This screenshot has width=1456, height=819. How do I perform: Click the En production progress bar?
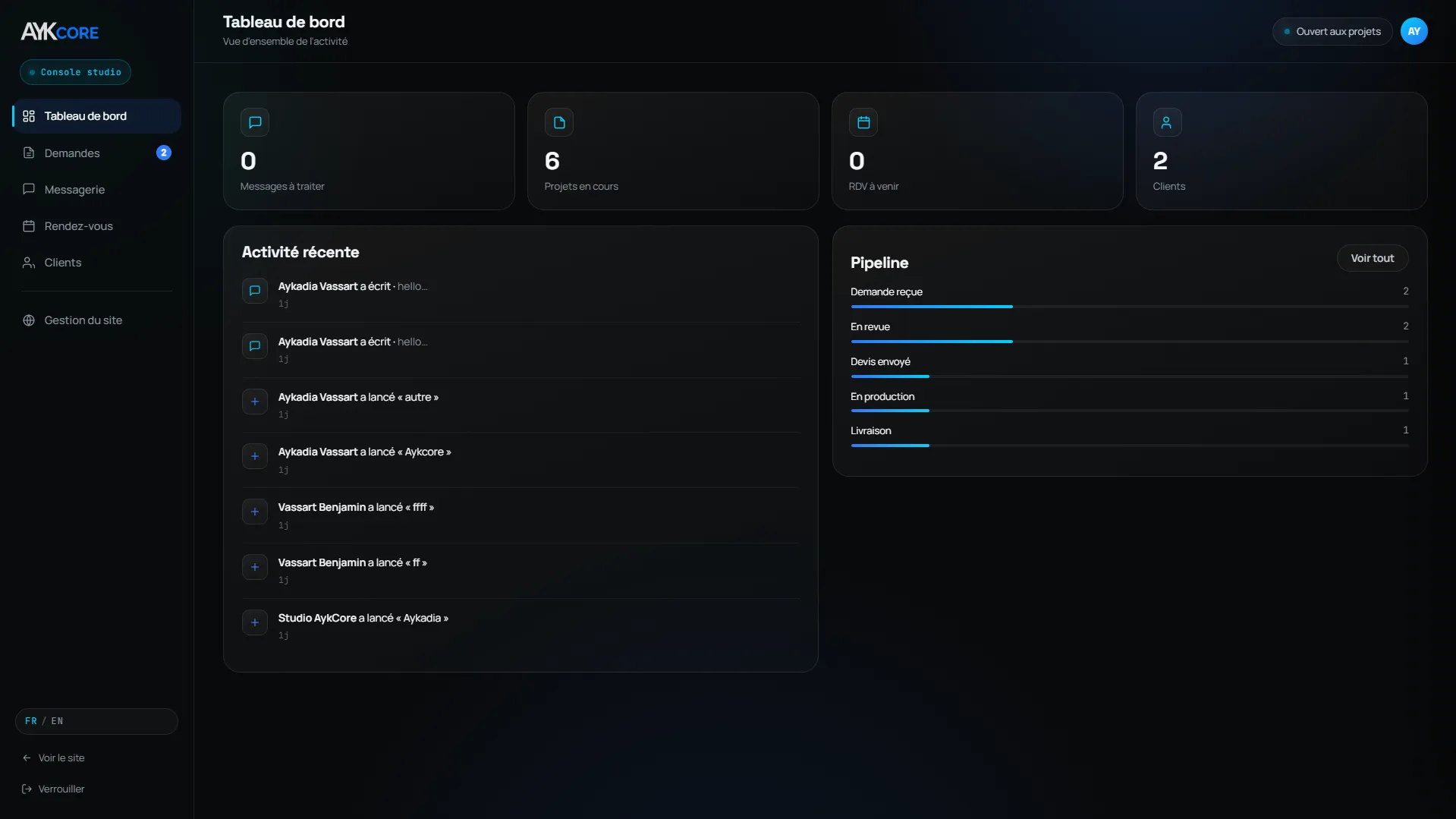tap(1130, 411)
